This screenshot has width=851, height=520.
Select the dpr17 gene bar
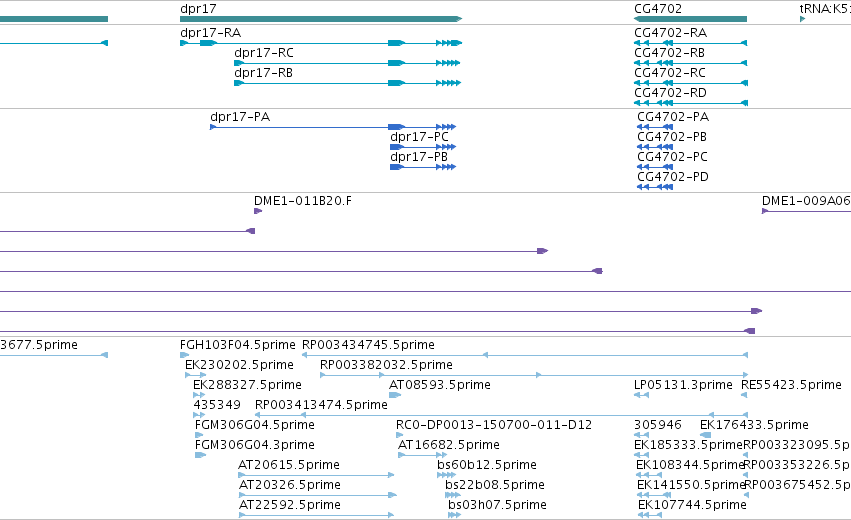[321, 19]
